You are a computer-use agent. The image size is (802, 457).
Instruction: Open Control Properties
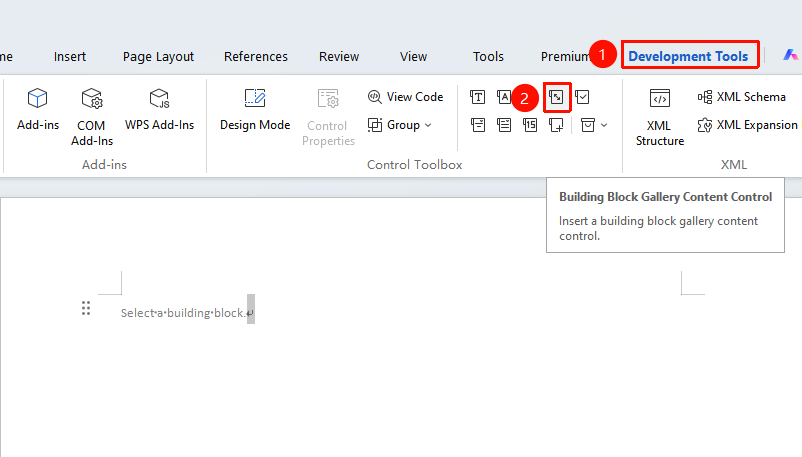click(x=328, y=117)
